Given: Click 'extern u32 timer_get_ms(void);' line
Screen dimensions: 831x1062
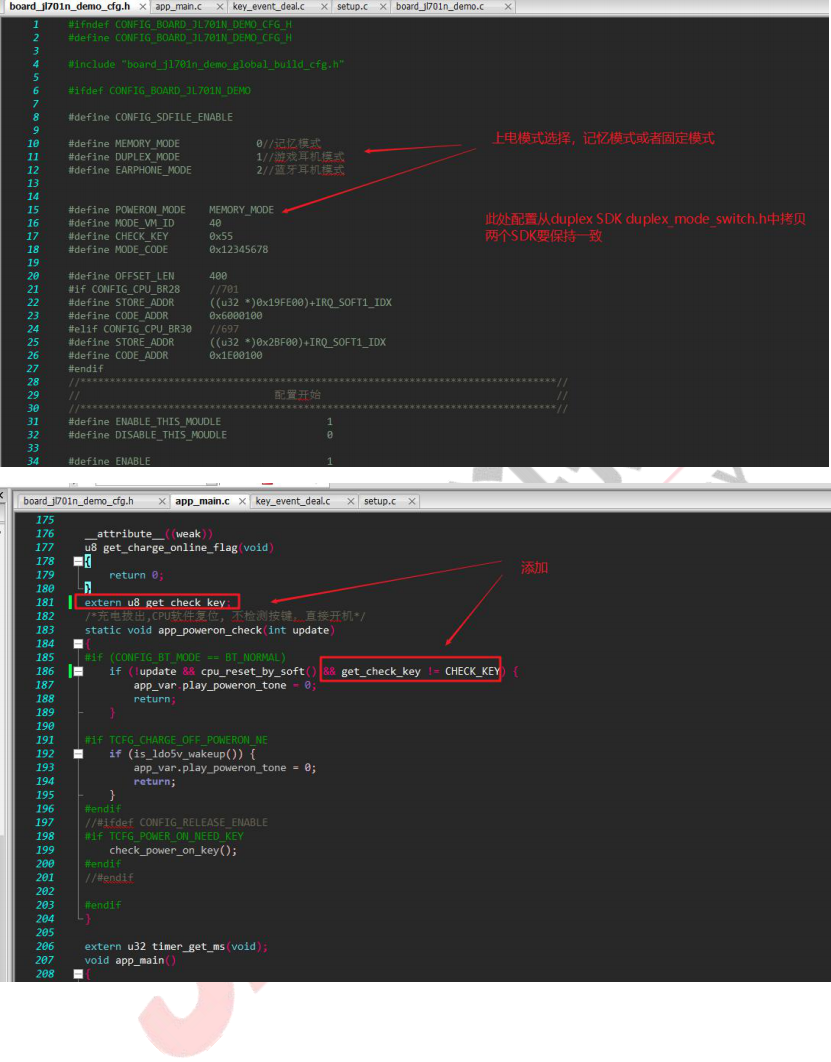Looking at the screenshot, I should click(x=176, y=946).
